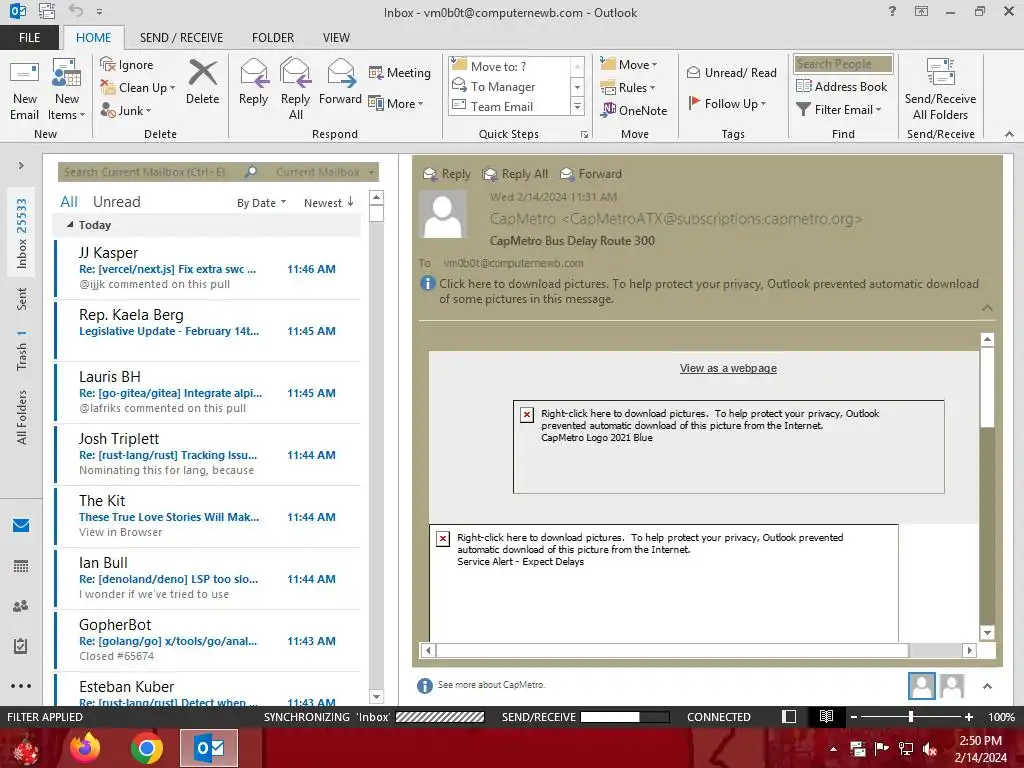Open the New Items menu
This screenshot has width=1024, height=768.
[67, 89]
